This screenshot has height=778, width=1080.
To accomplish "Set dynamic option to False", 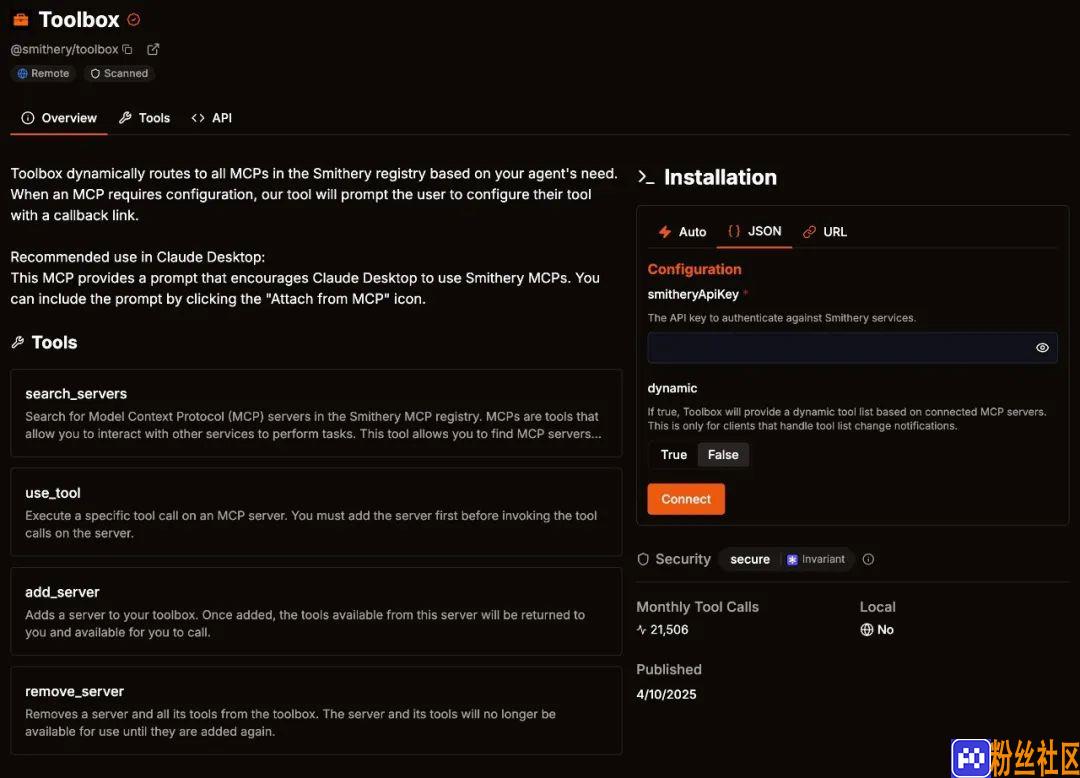I will click(723, 454).
